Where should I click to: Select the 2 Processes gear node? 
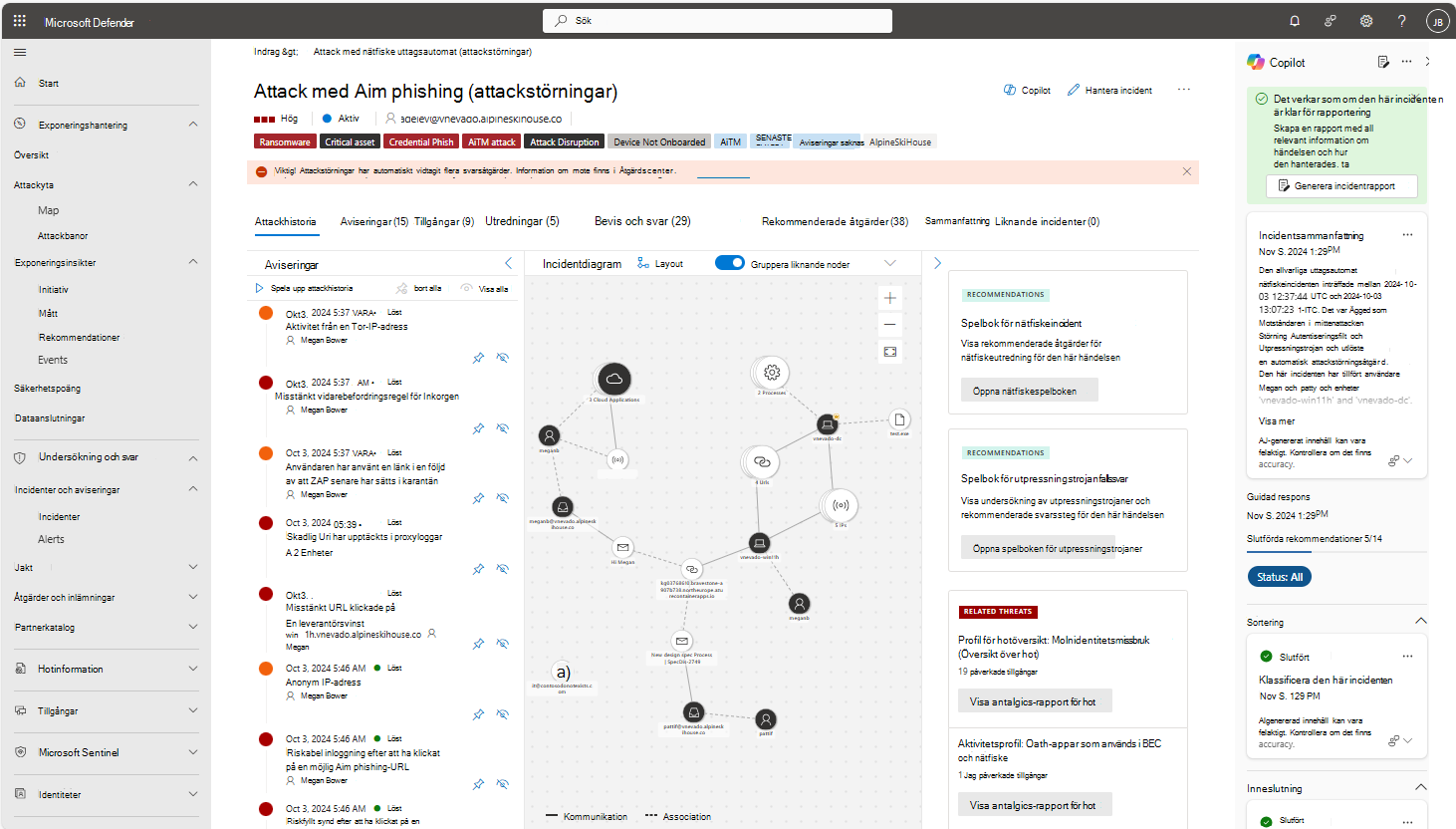click(x=772, y=373)
